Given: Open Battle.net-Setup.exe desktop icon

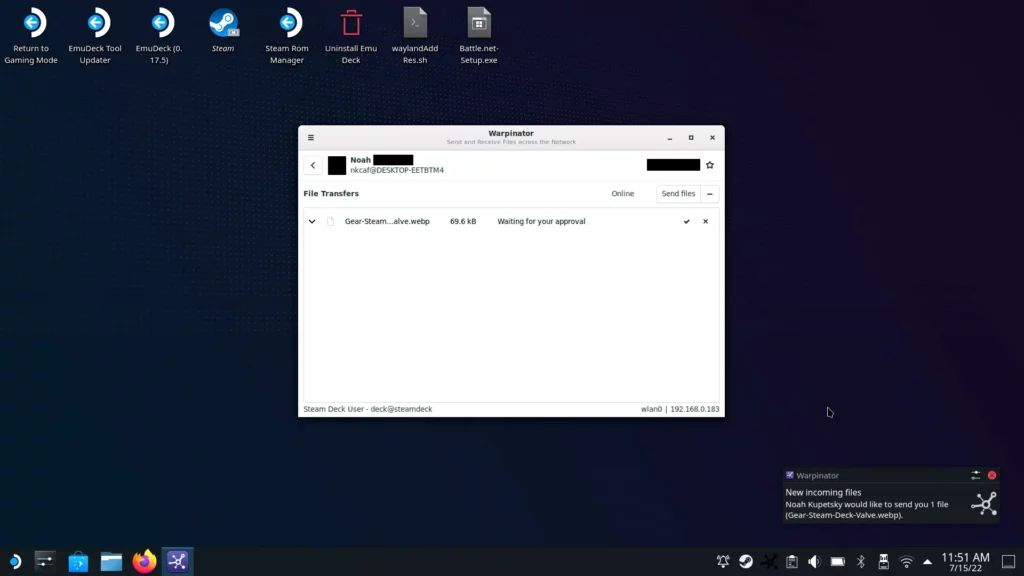Looking at the screenshot, I should point(479,36).
